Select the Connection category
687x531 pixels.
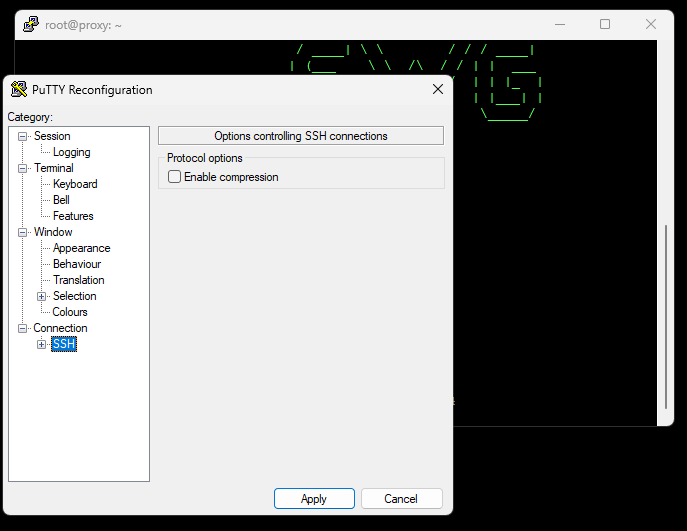tap(60, 328)
